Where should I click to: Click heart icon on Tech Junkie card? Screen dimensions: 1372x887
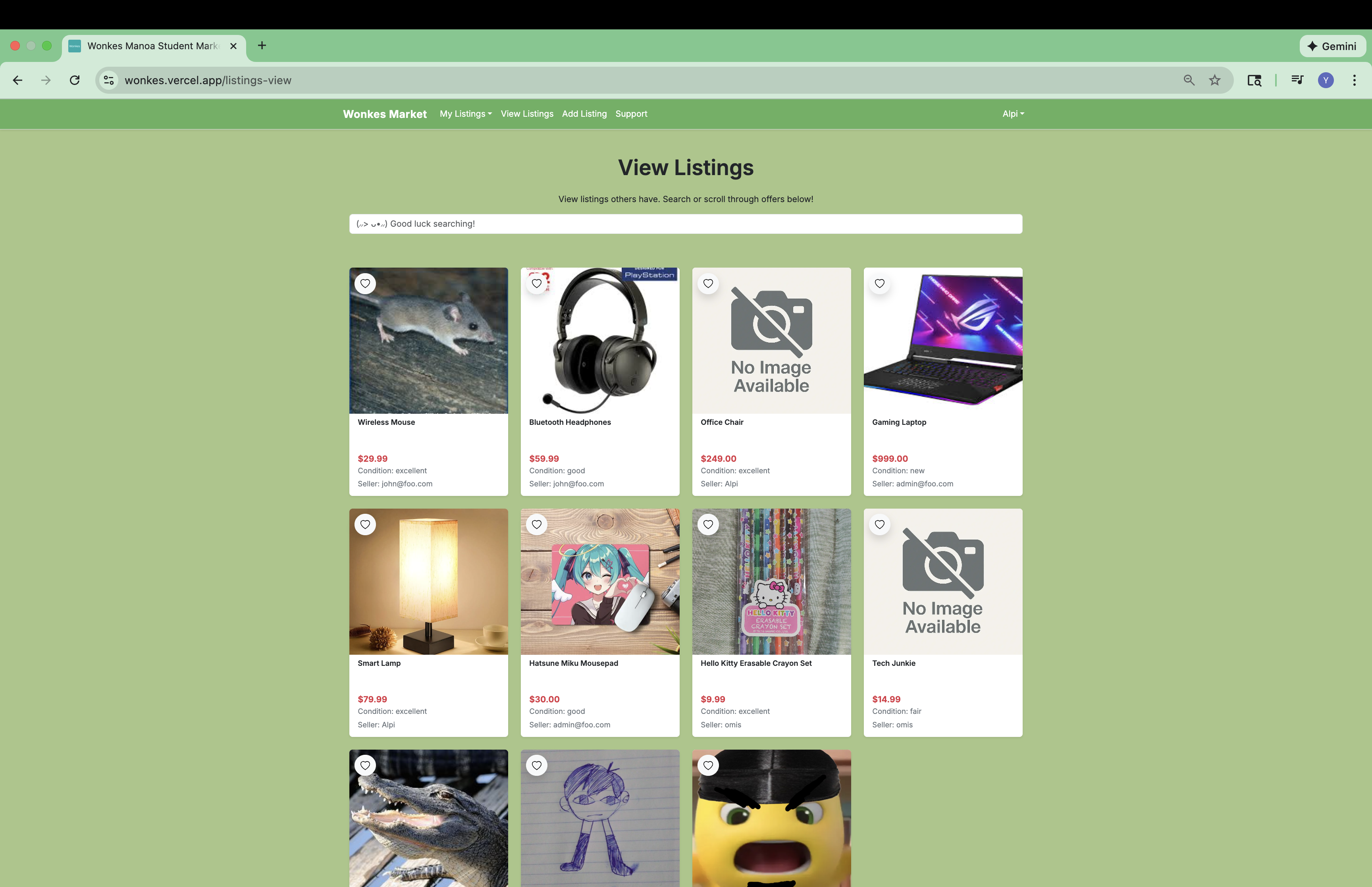[x=880, y=524]
